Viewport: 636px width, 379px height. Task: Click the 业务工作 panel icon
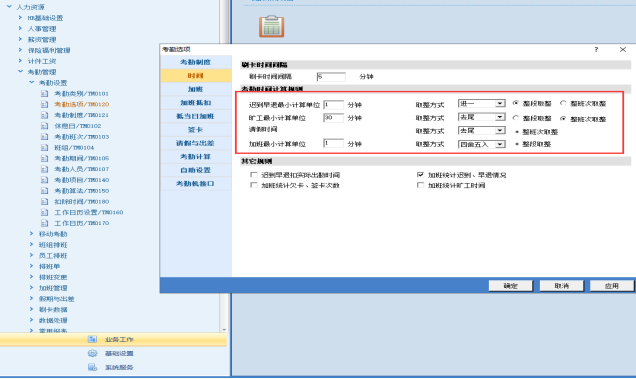(92, 339)
